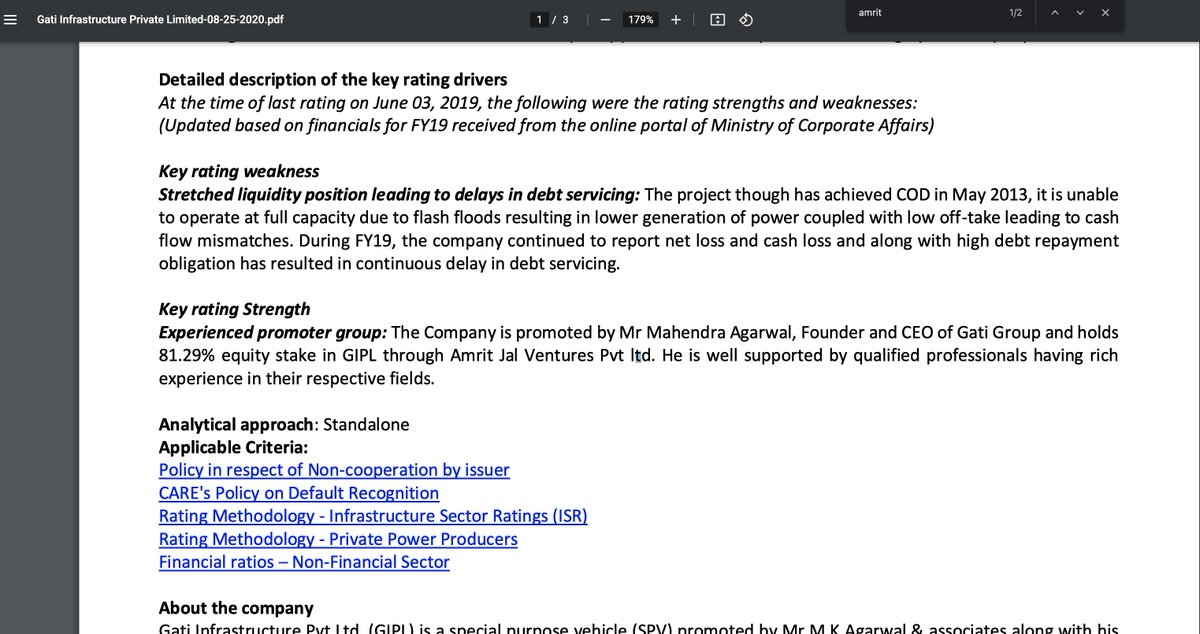
Task: Click the 179% zoom level field
Action: [640, 19]
